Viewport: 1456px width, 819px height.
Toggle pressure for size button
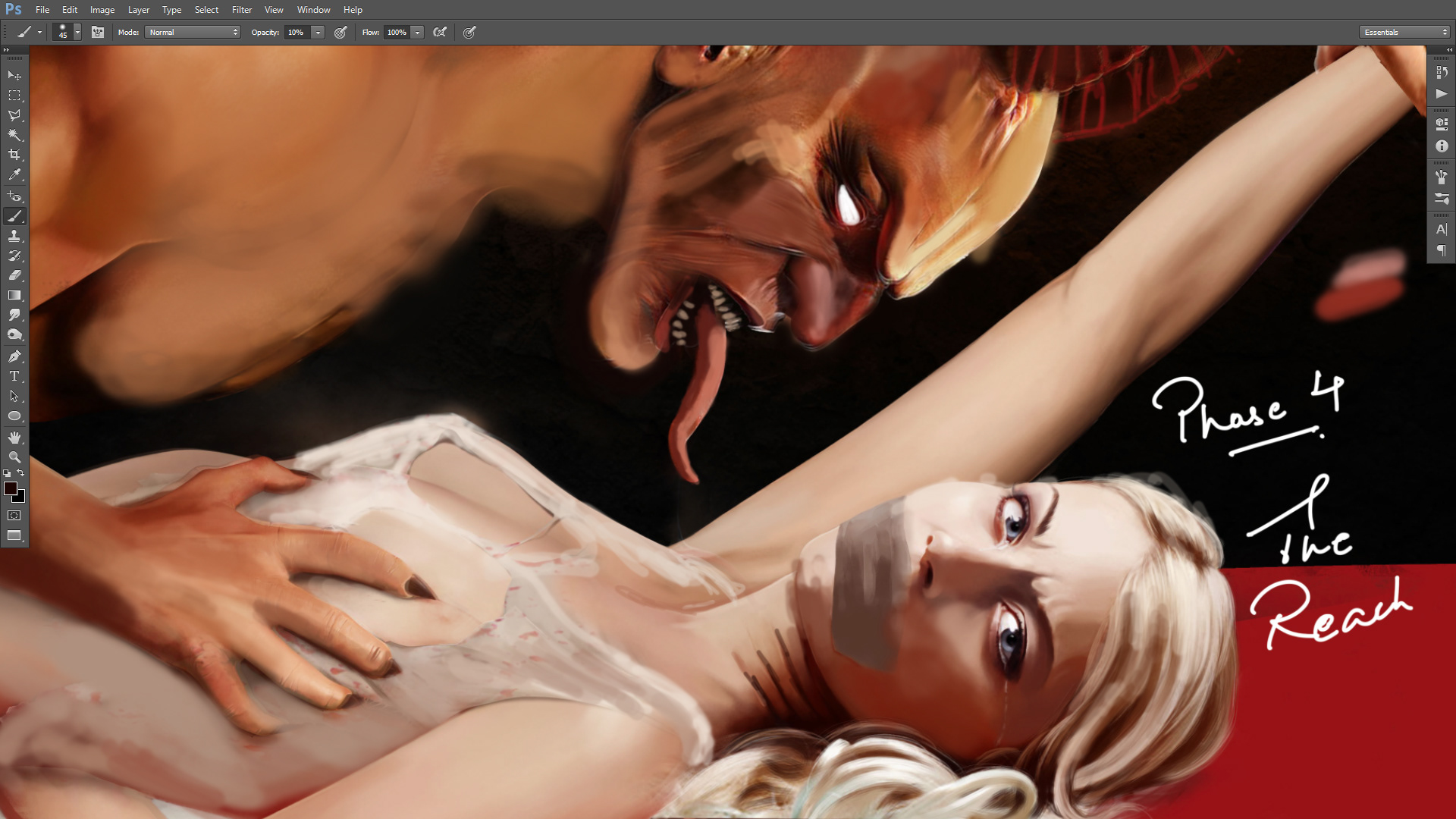click(469, 32)
